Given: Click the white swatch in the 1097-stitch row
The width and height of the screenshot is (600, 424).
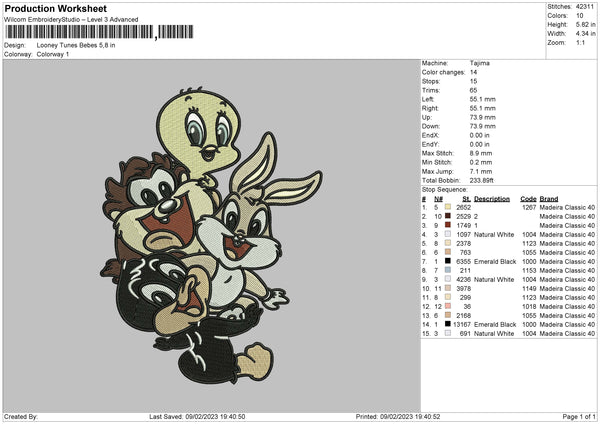Looking at the screenshot, I should pyautogui.click(x=448, y=235).
